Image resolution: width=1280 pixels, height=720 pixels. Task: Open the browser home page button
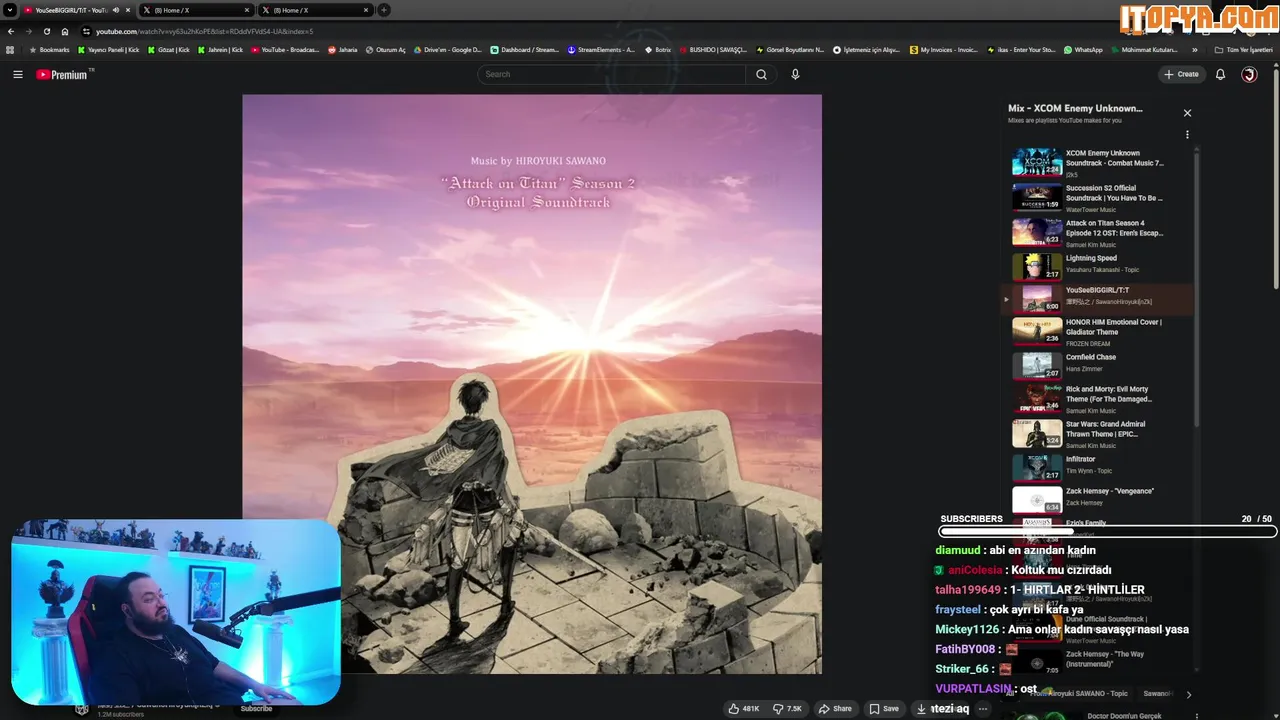point(65,31)
